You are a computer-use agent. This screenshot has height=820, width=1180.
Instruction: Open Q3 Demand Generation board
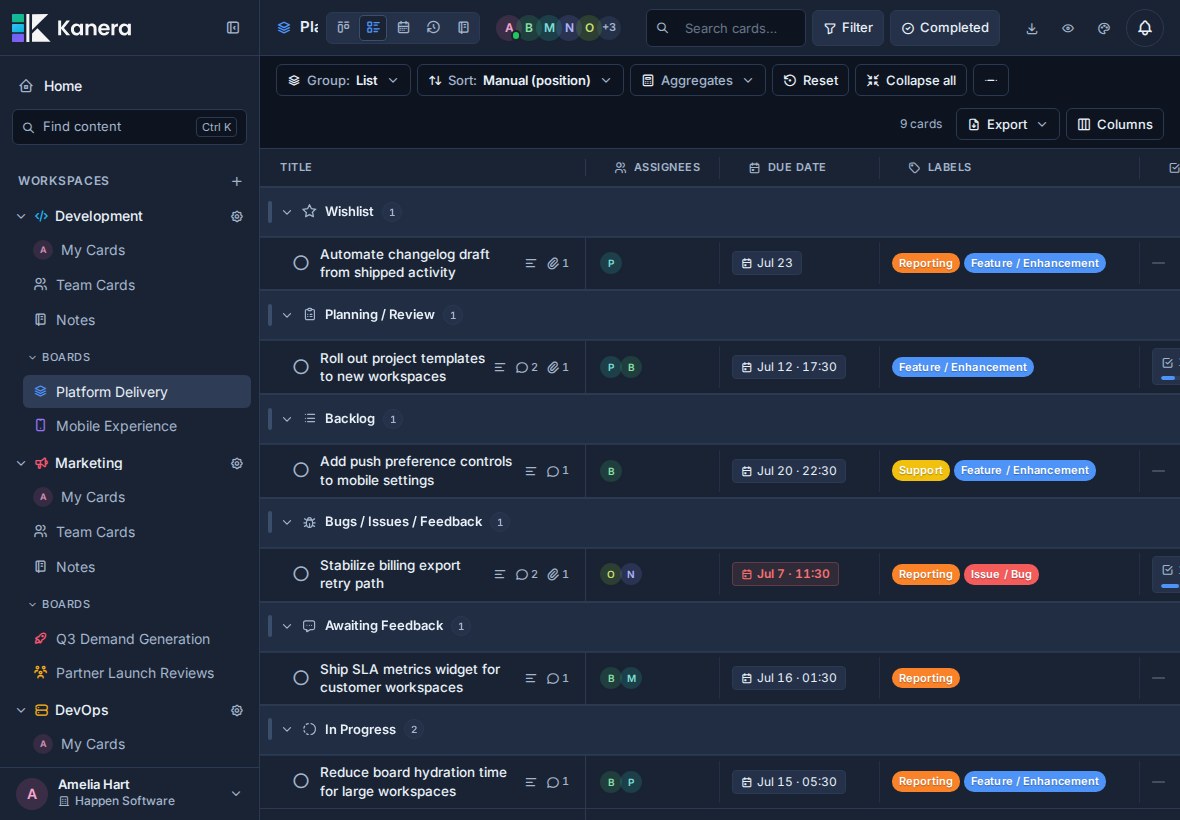137,639
